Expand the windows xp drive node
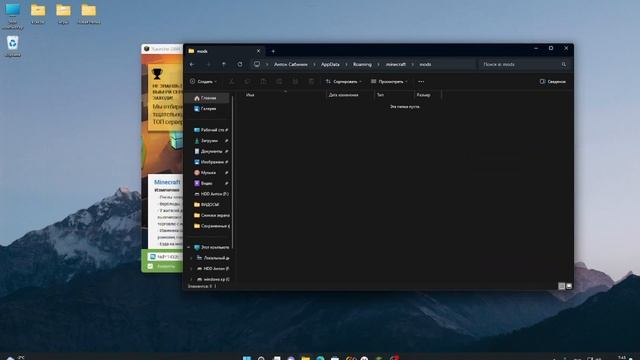The width and height of the screenshot is (640, 360). coord(191,279)
